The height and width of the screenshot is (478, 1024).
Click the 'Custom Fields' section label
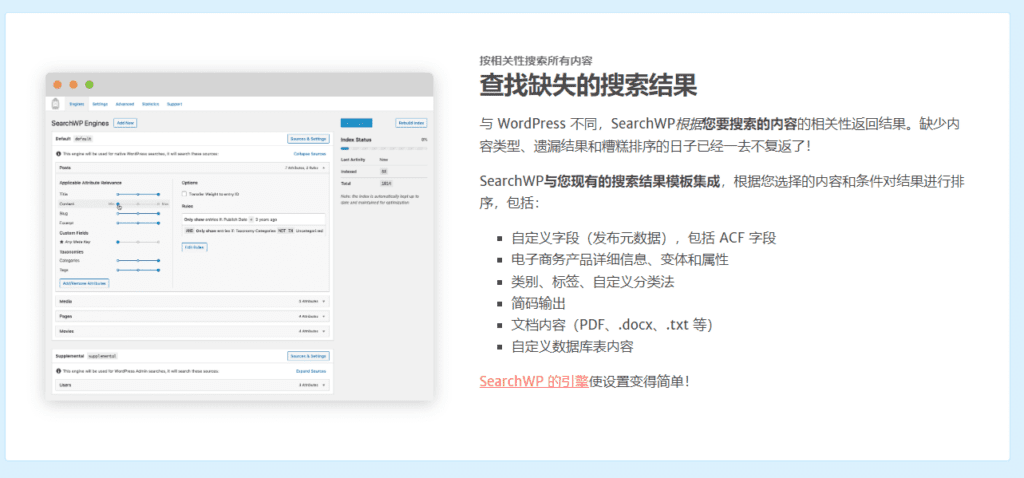pos(73,232)
